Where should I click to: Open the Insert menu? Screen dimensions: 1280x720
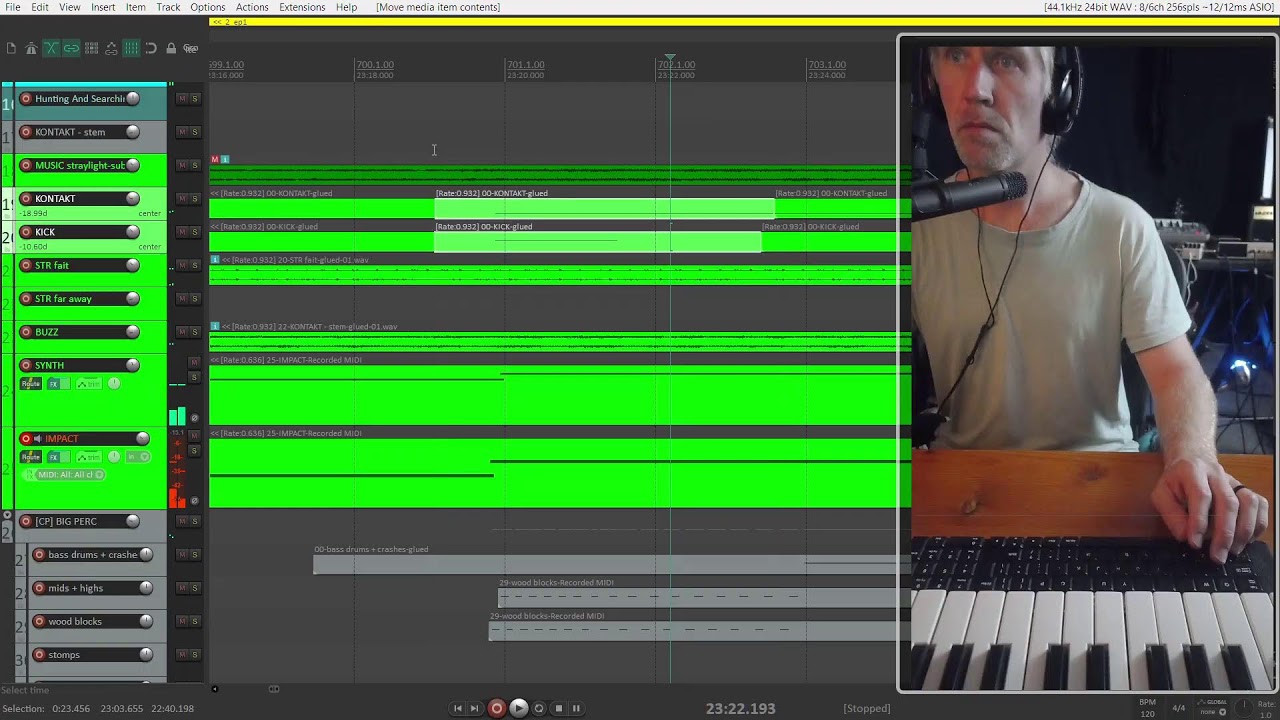coord(103,7)
